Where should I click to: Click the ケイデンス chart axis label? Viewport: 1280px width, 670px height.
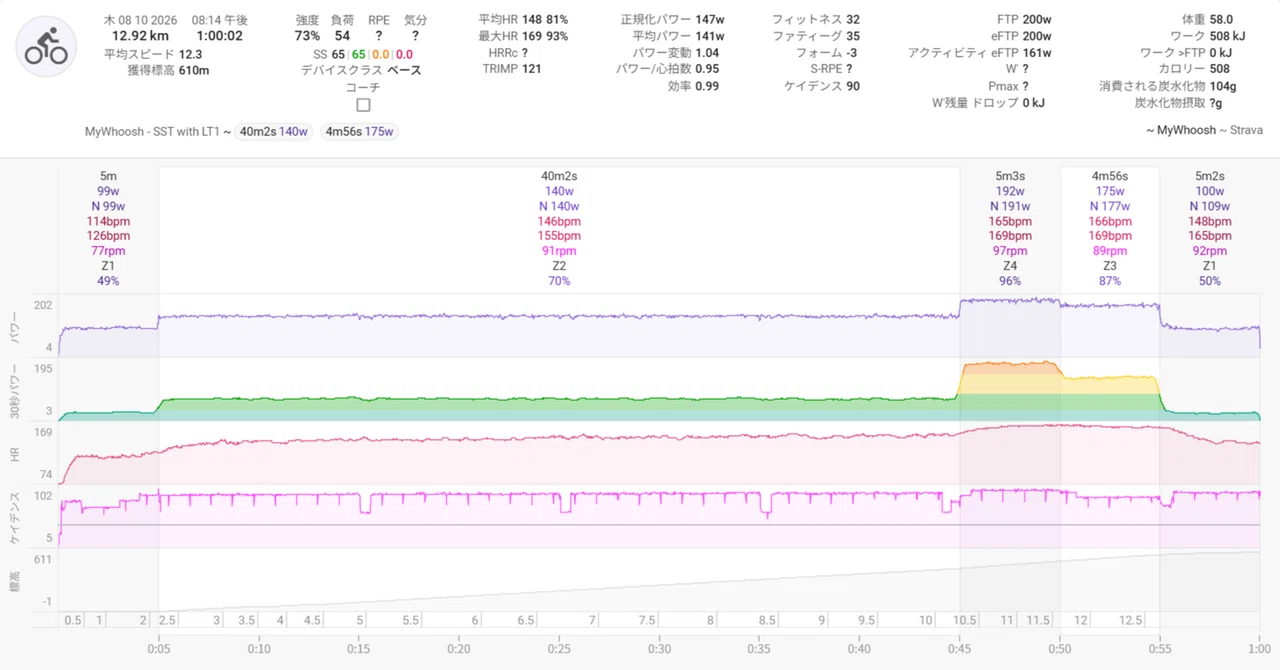[x=15, y=518]
